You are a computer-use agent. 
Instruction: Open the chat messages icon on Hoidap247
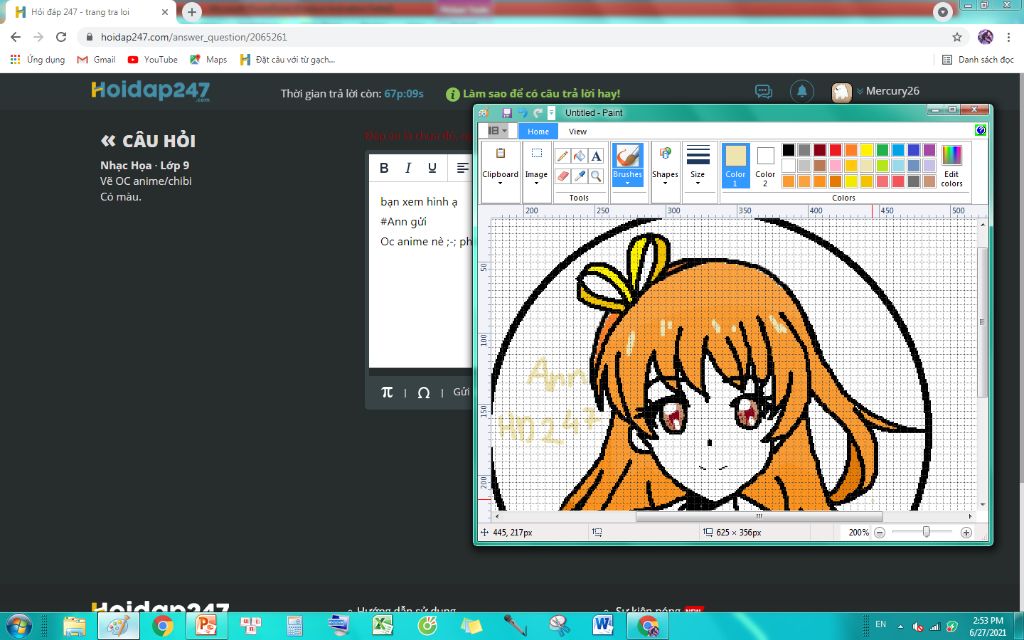763,91
